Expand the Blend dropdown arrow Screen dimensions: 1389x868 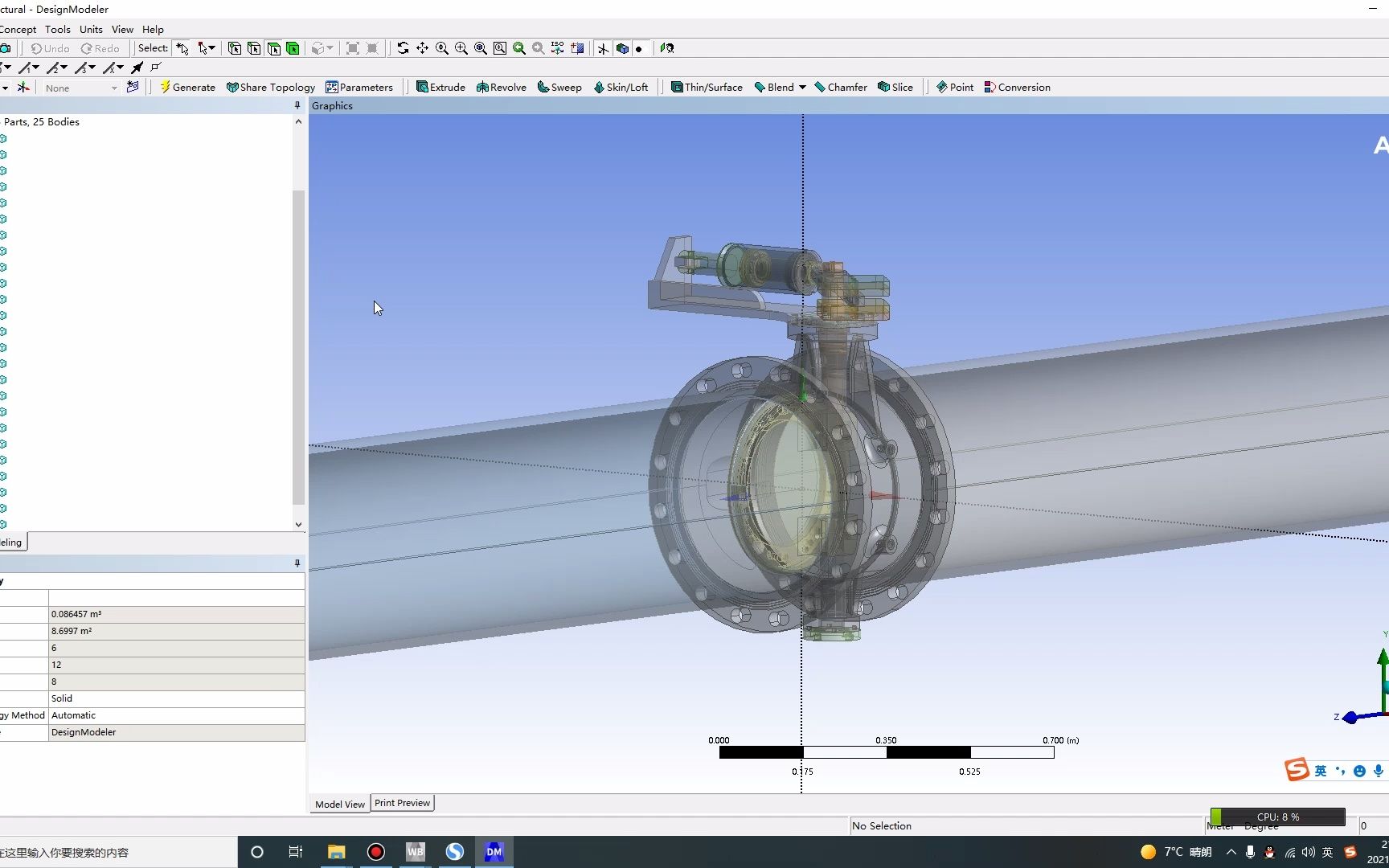[x=802, y=87]
